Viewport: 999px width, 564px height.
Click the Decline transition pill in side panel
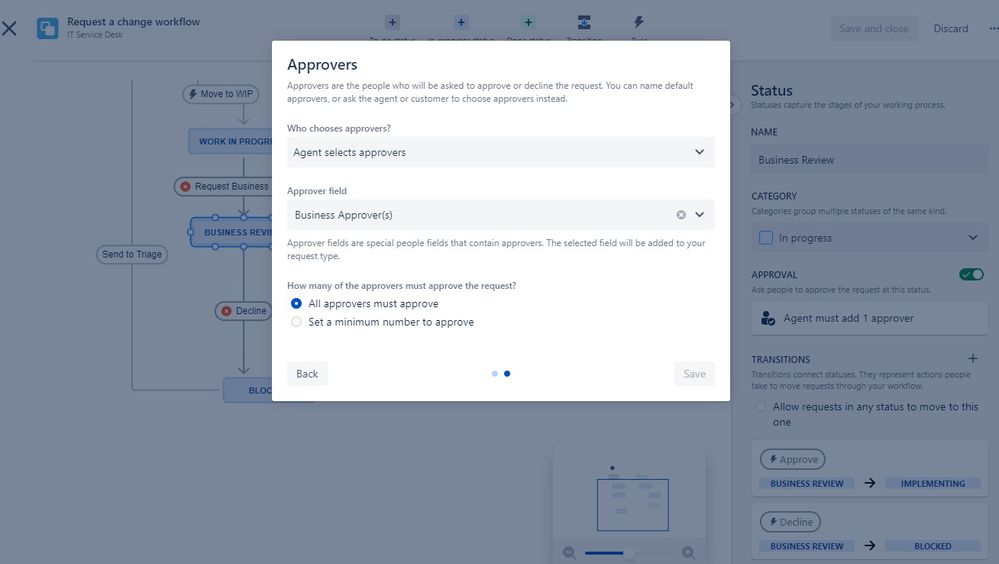pyautogui.click(x=790, y=522)
